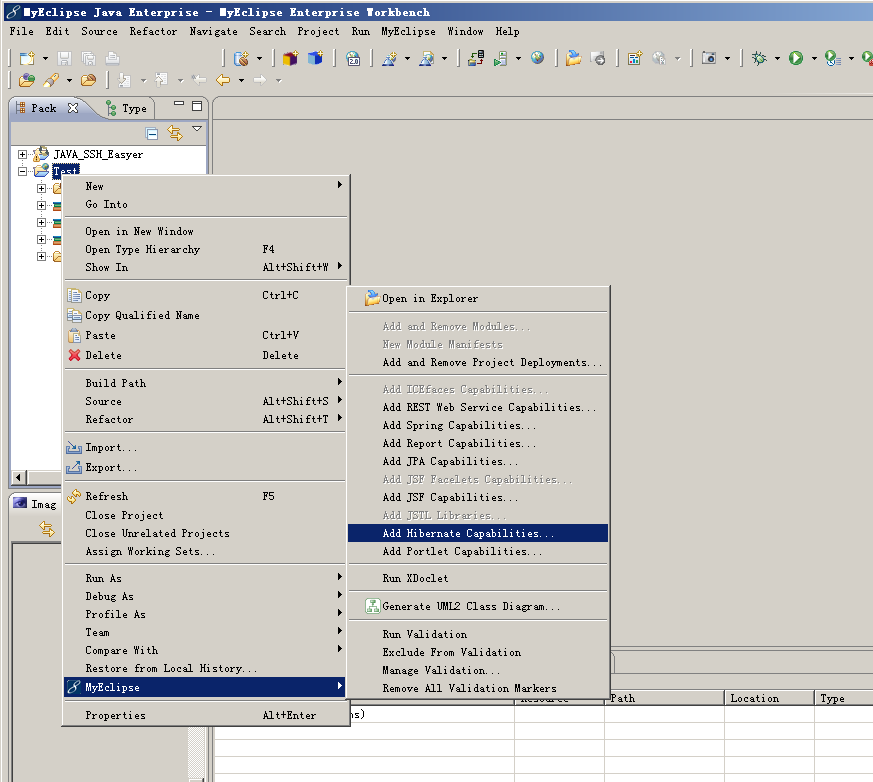
Task: Click the camera capture toolbar icon
Action: (709, 58)
